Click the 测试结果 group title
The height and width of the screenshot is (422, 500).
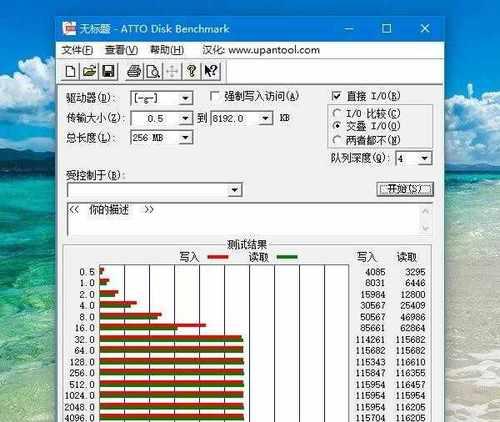coord(247,245)
